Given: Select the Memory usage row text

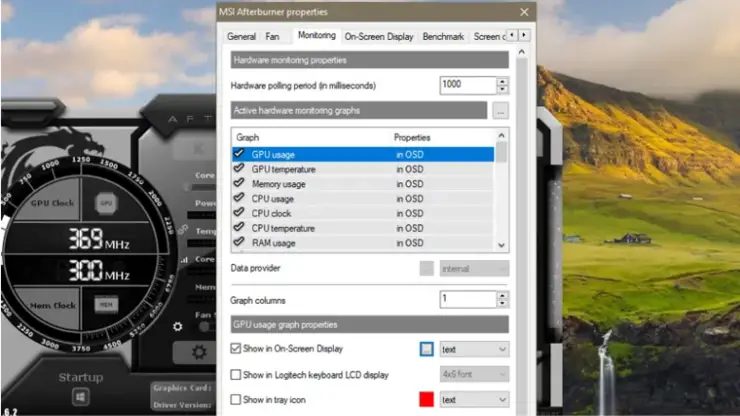Looking at the screenshot, I should coord(278,184).
